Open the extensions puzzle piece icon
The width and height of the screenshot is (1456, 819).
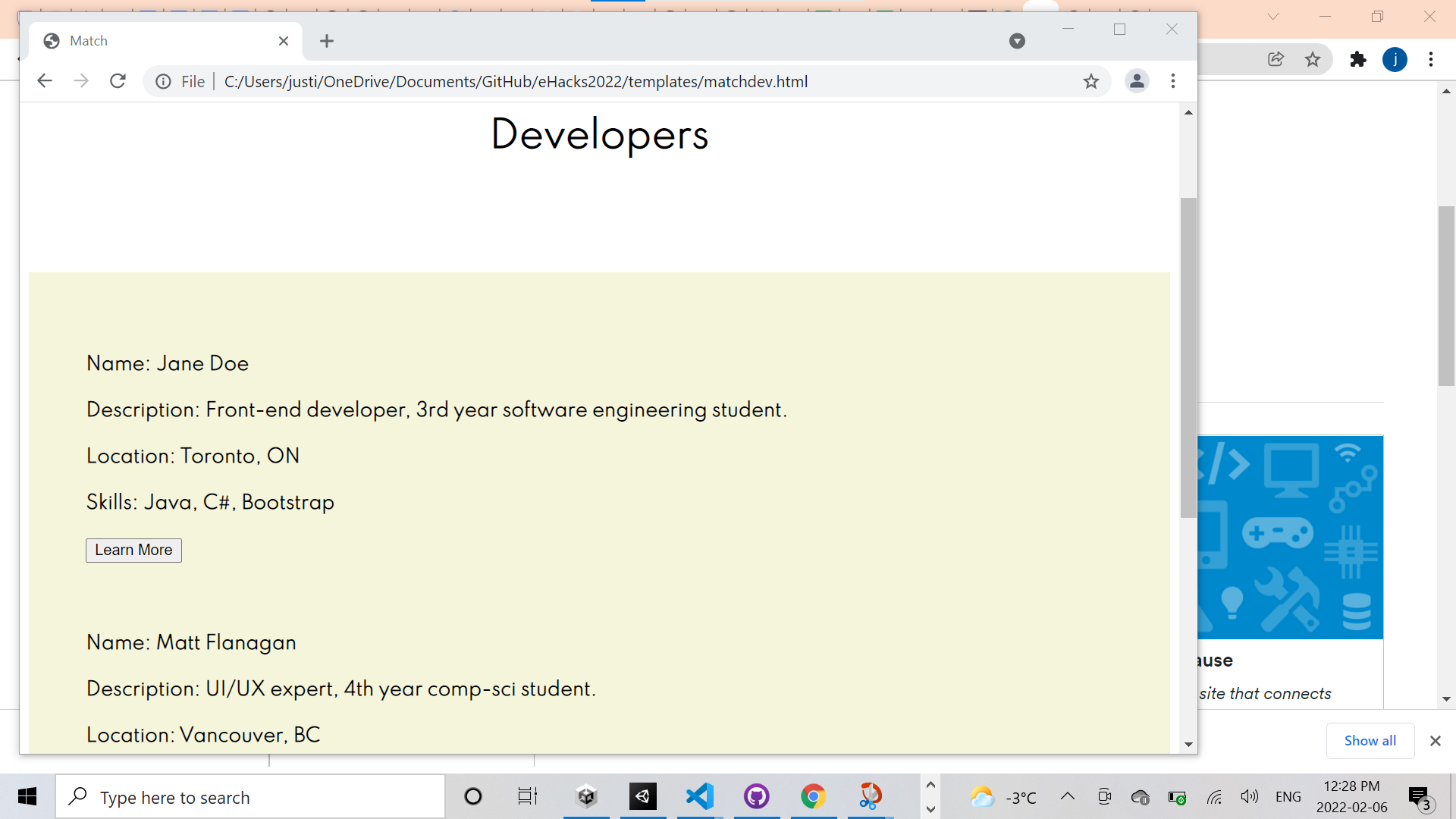1357,59
